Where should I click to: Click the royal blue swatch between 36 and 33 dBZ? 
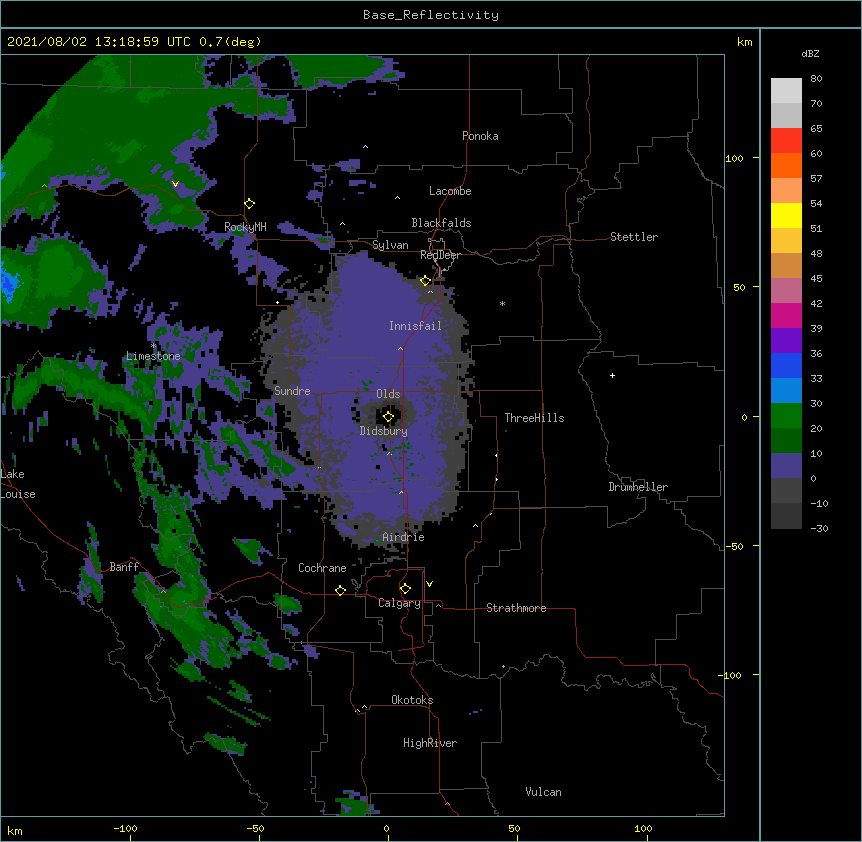(x=786, y=365)
